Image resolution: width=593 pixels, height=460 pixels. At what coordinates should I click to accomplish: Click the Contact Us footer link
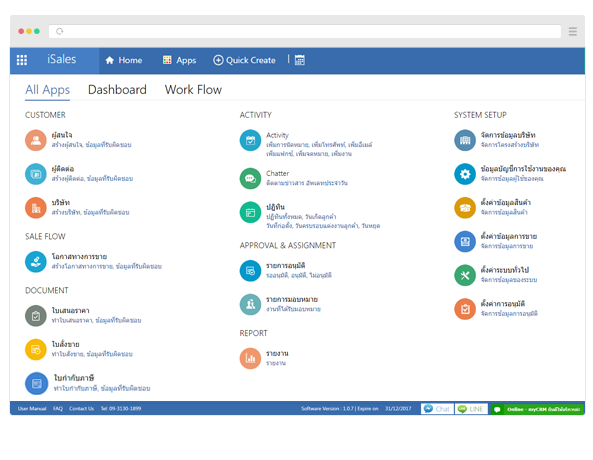pos(81,409)
